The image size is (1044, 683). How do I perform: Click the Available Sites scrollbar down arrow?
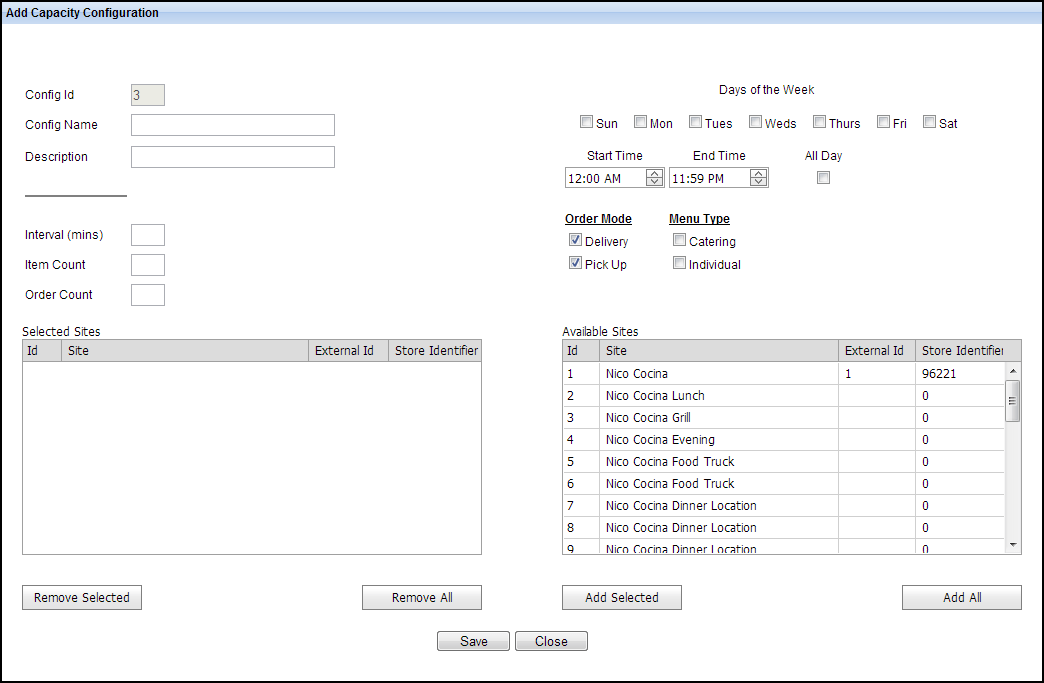[x=1012, y=547]
